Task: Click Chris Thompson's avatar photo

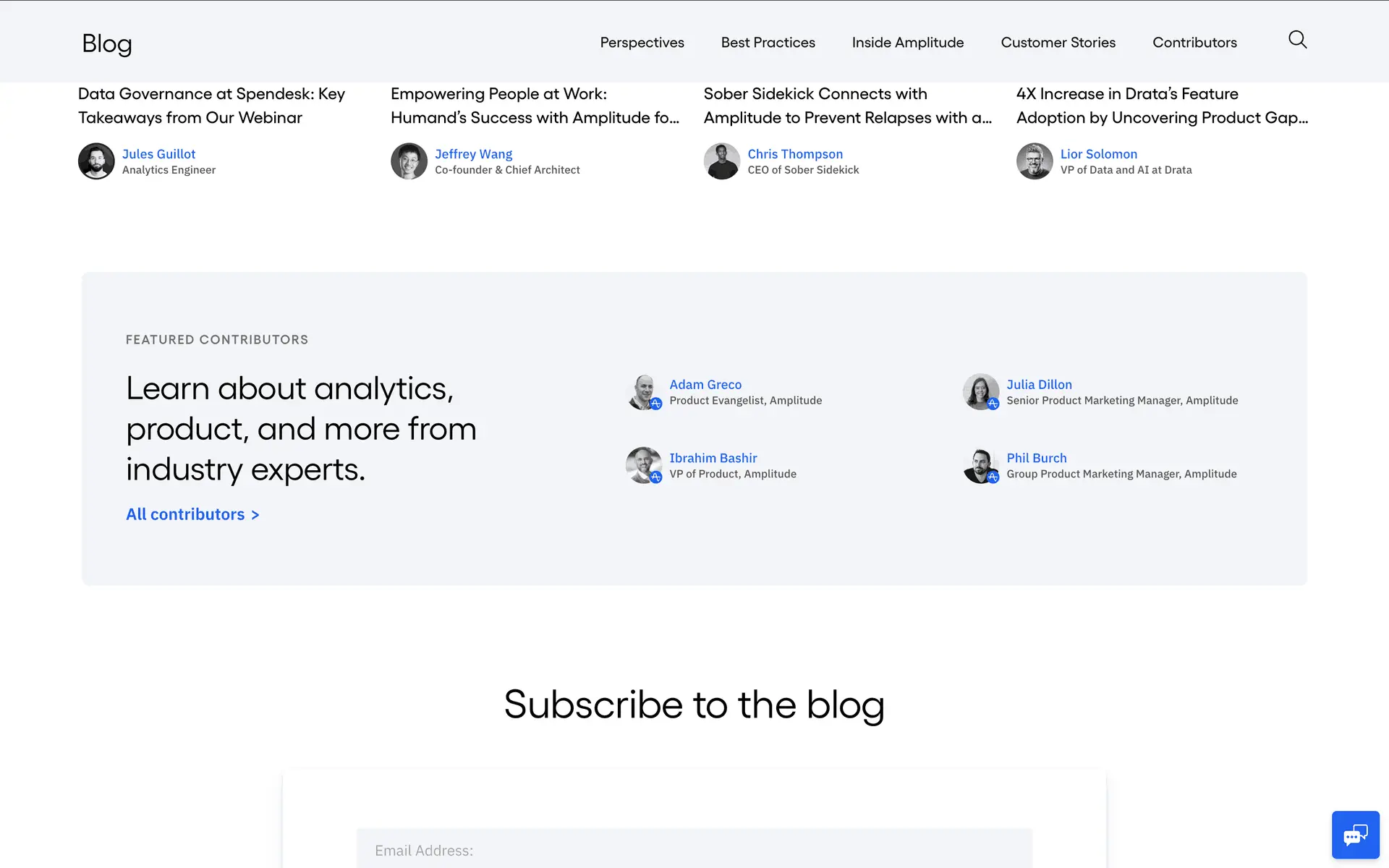Action: (722, 161)
